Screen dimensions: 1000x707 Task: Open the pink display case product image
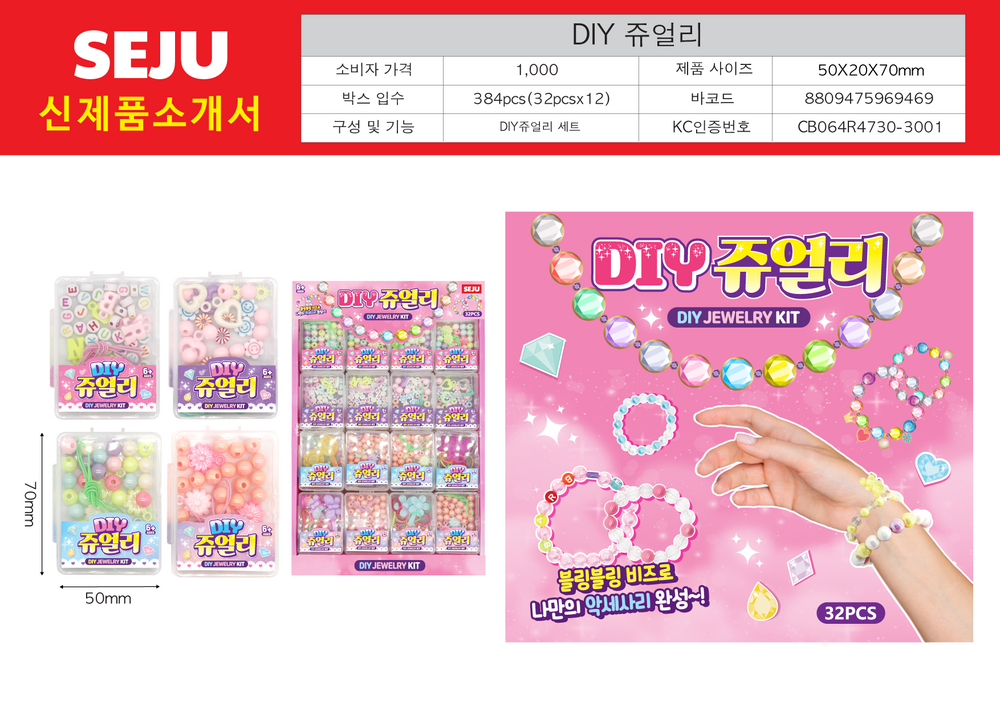(x=388, y=428)
